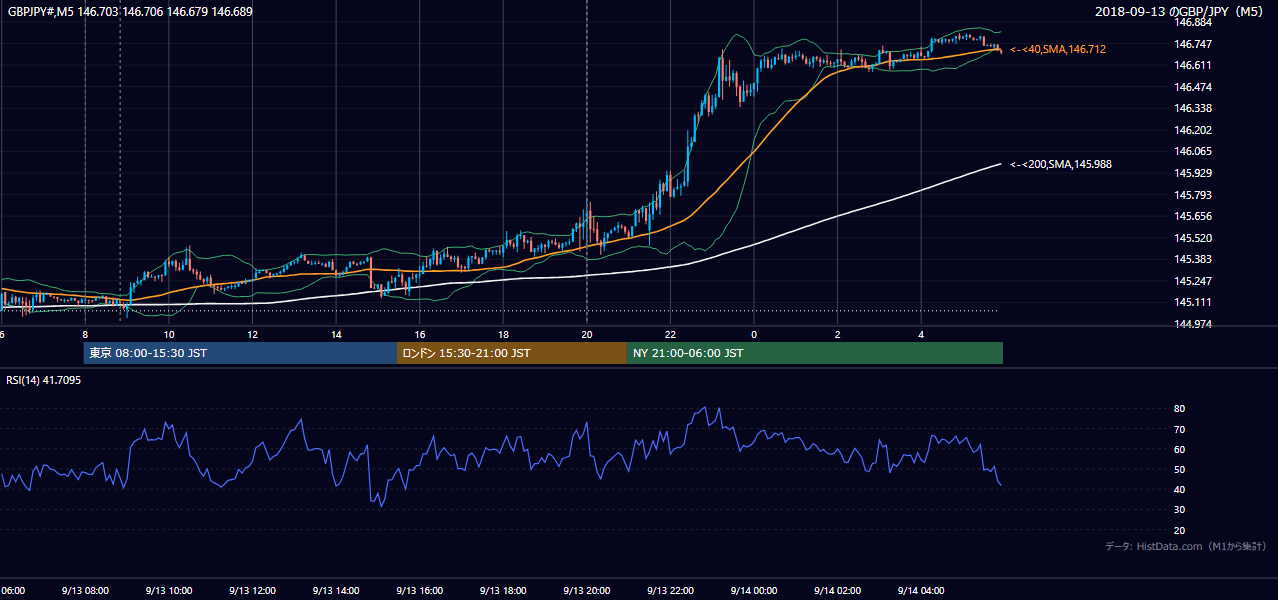Viewport: 1278px width, 600px height.
Task: Click price axis value 145.520
Action: (1193, 238)
